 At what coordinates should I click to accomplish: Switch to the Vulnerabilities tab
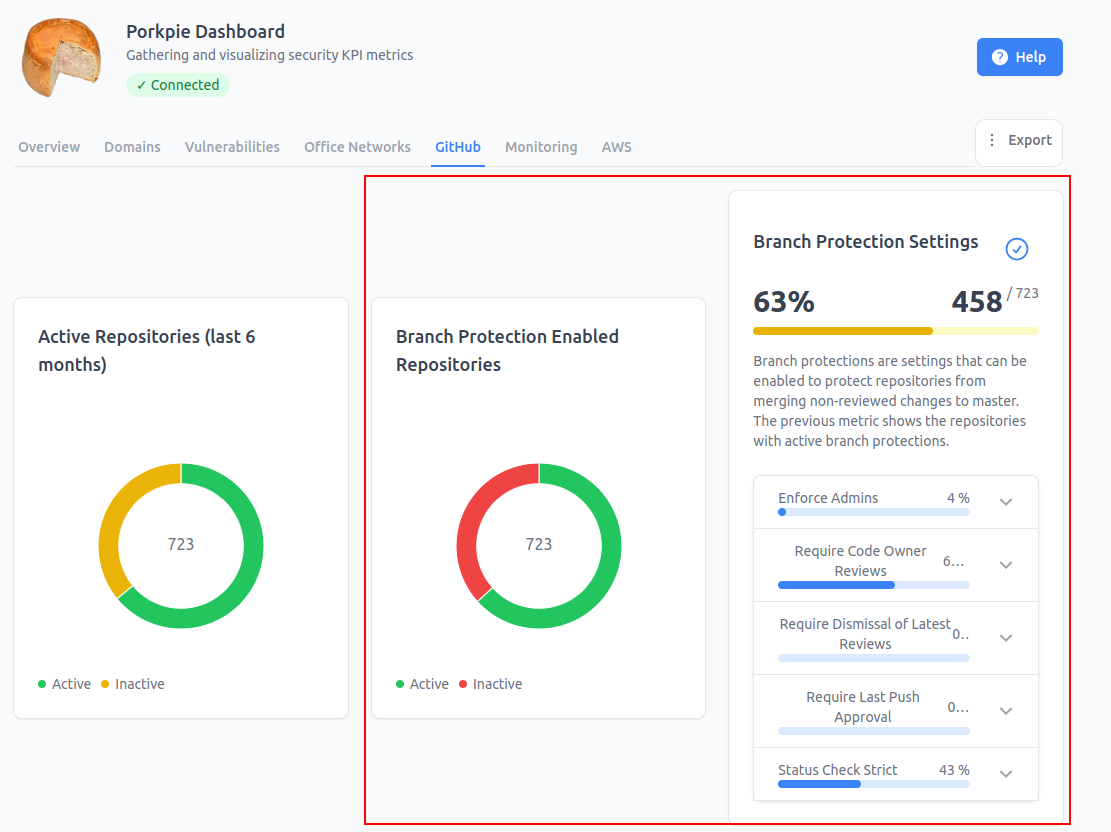pos(232,147)
